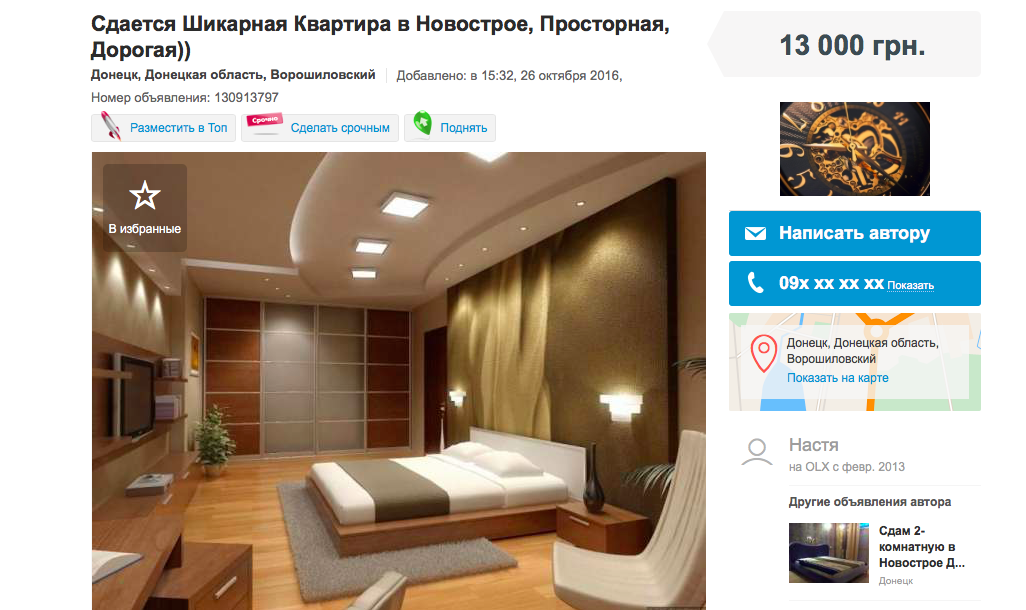Reveal phone number via Показать link
The height and width of the screenshot is (610, 1026).
click(910, 285)
